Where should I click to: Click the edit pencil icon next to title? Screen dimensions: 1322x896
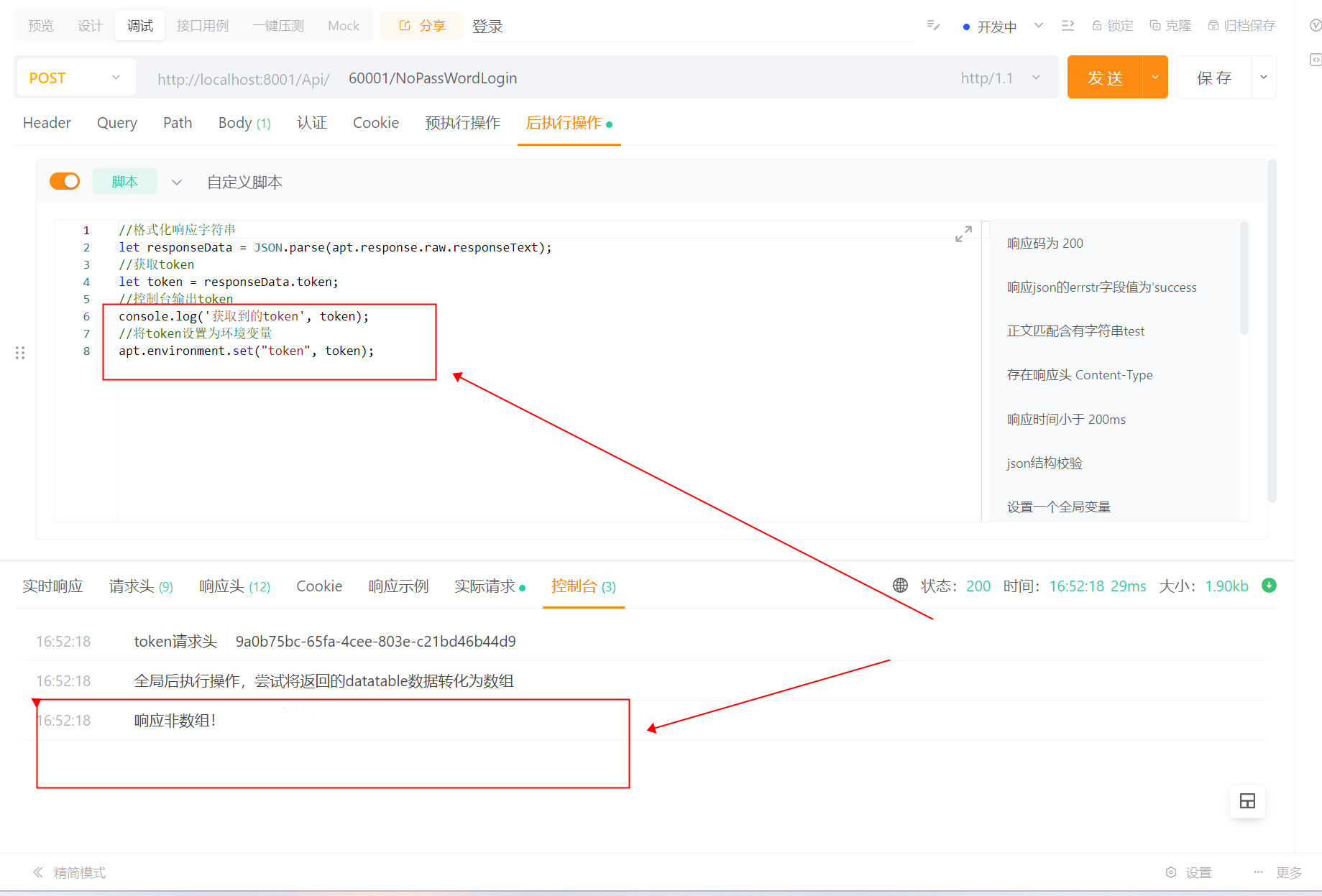point(933,26)
